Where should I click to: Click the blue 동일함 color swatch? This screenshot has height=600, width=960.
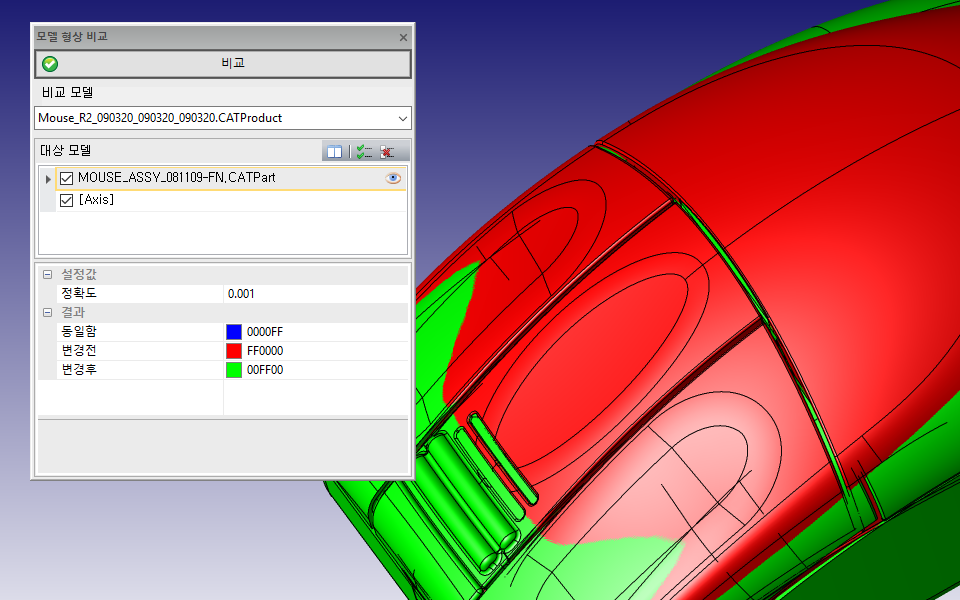[234, 331]
